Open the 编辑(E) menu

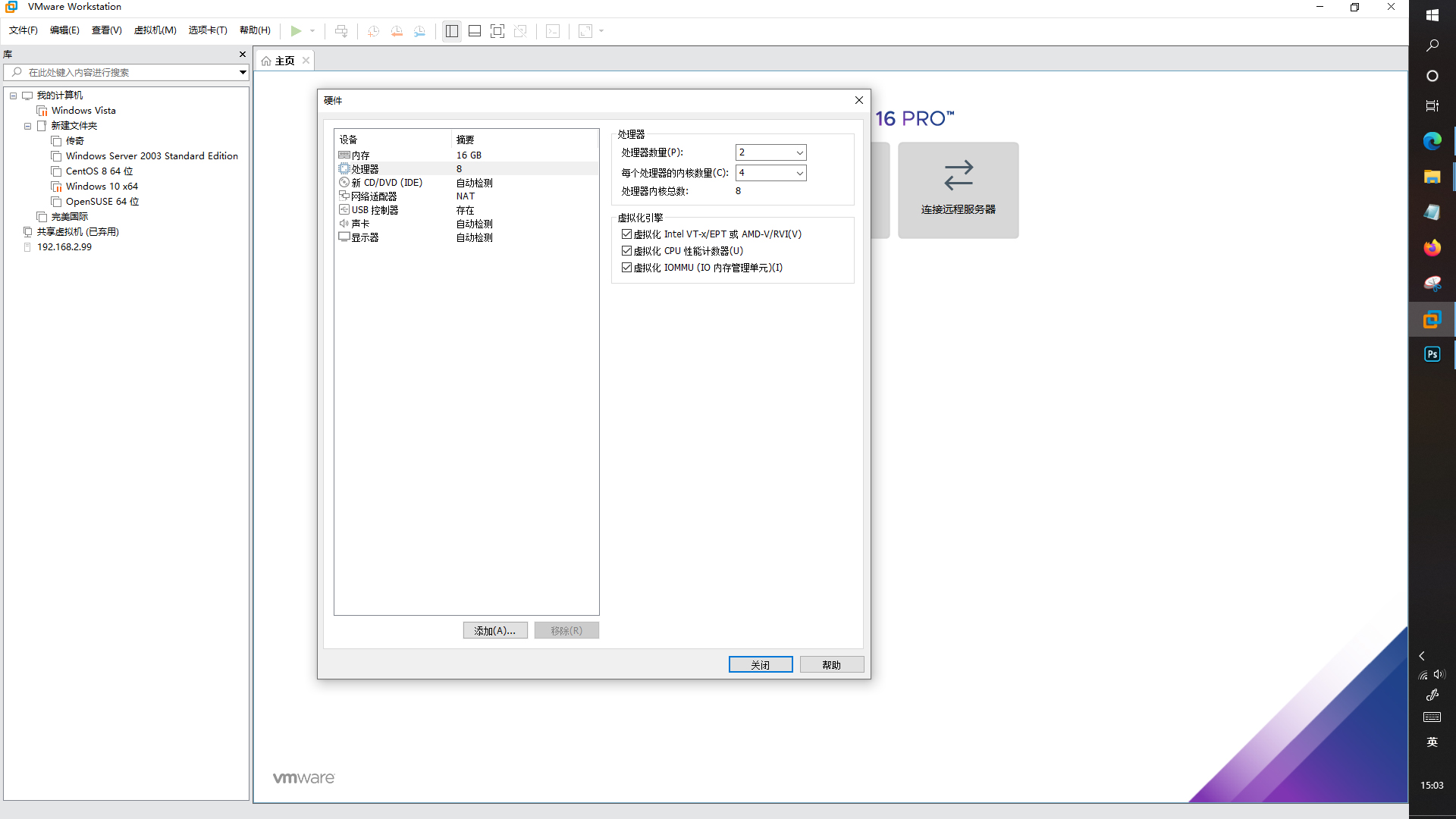(x=64, y=30)
